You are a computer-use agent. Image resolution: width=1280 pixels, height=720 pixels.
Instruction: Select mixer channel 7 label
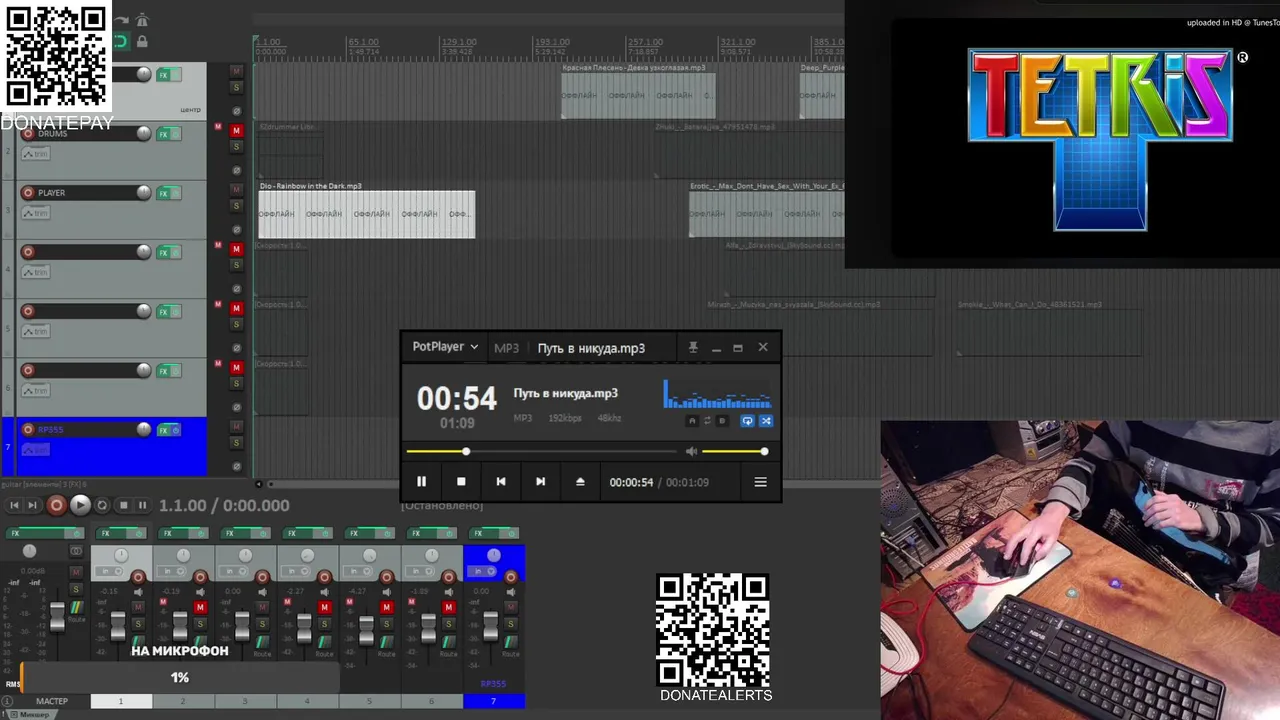[x=494, y=702]
